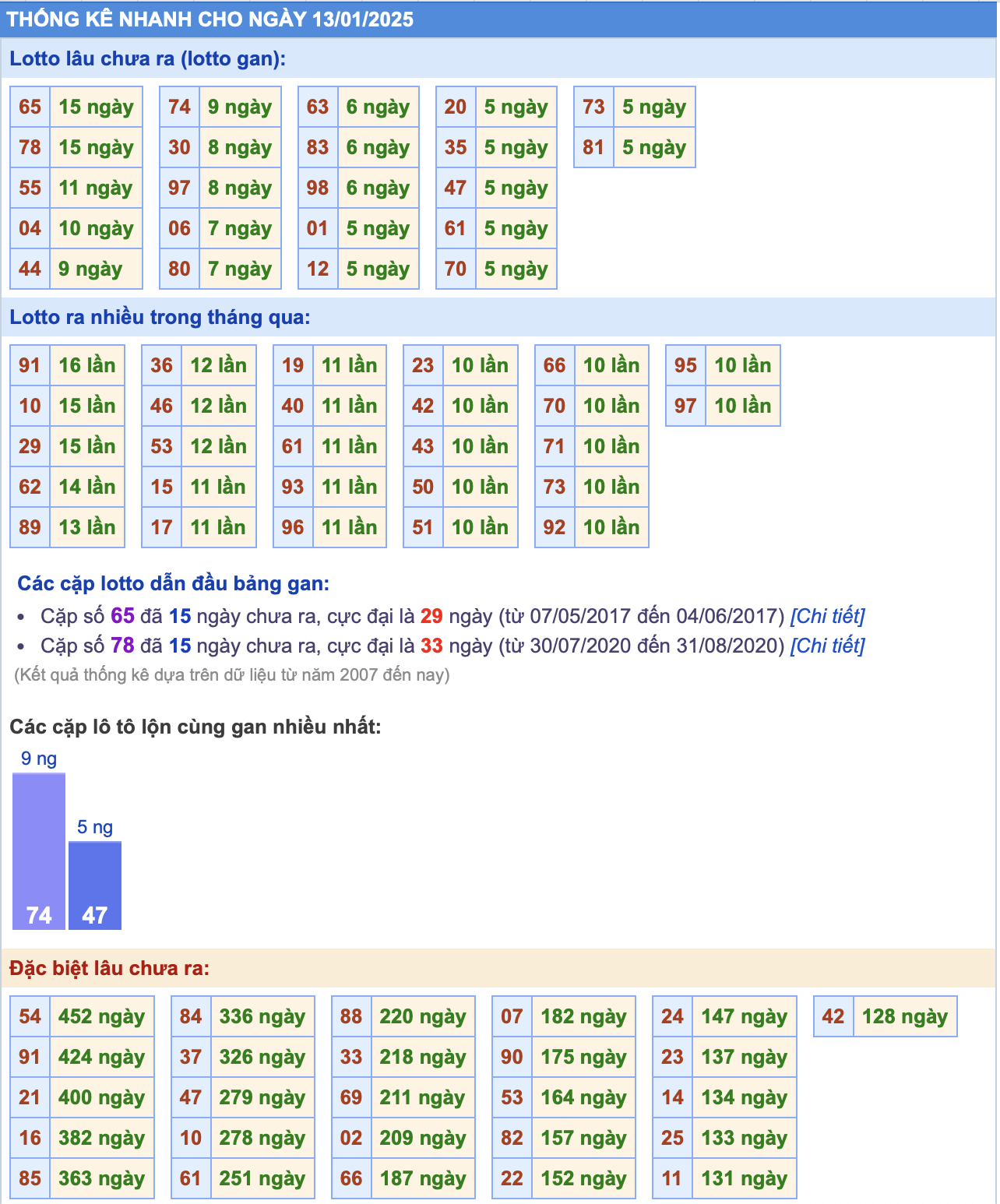Select lotto gan number 12
This screenshot has width=1000, height=1204.
pos(318,269)
